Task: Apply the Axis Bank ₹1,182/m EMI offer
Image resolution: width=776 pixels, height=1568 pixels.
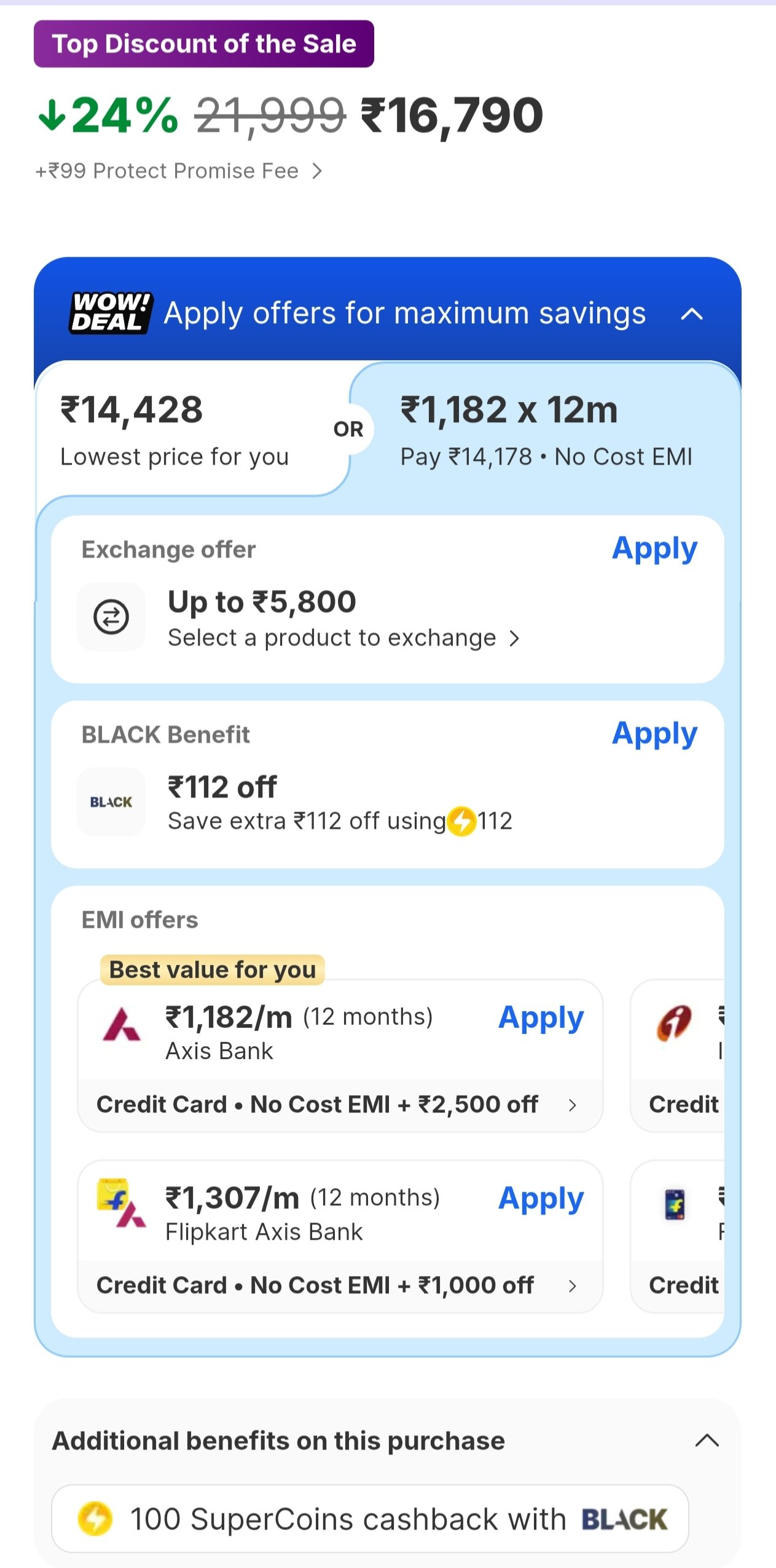Action: tap(541, 1018)
